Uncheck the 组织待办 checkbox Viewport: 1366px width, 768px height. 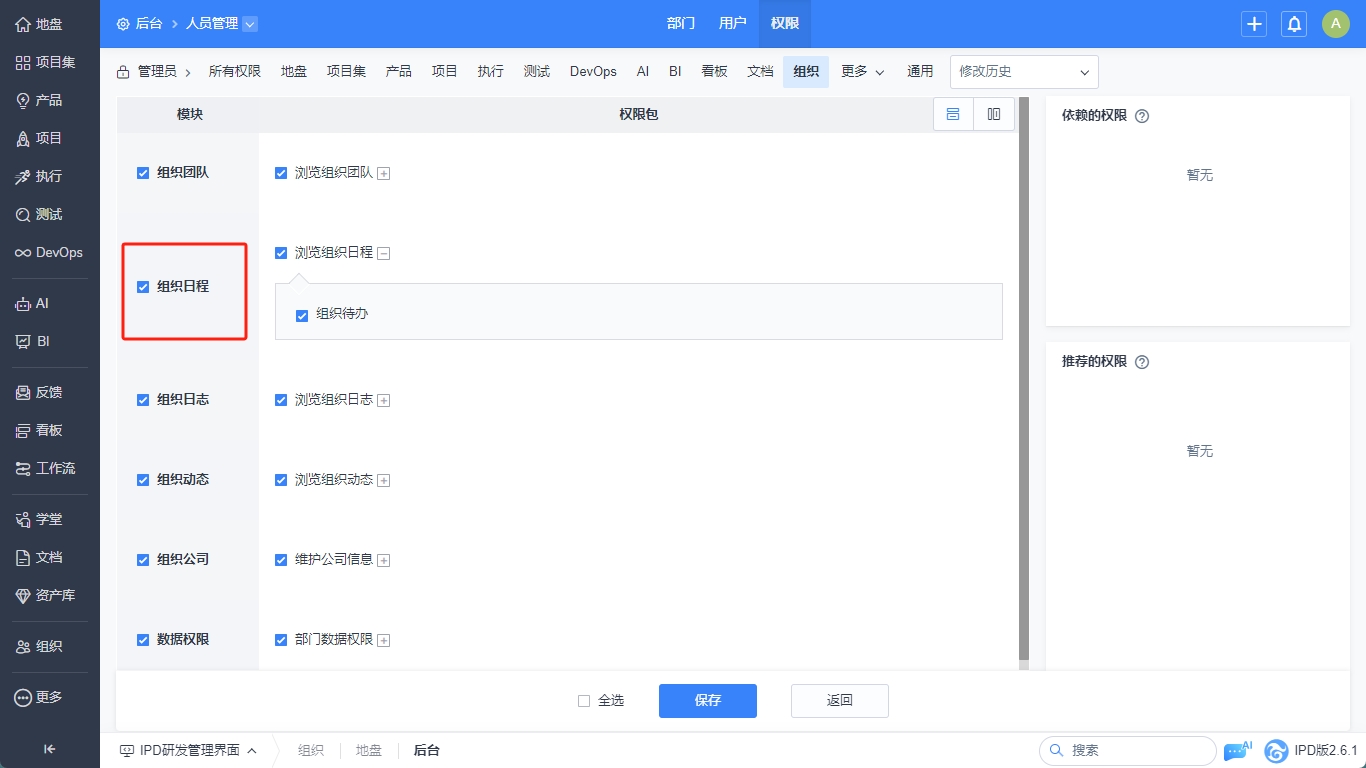coord(302,316)
